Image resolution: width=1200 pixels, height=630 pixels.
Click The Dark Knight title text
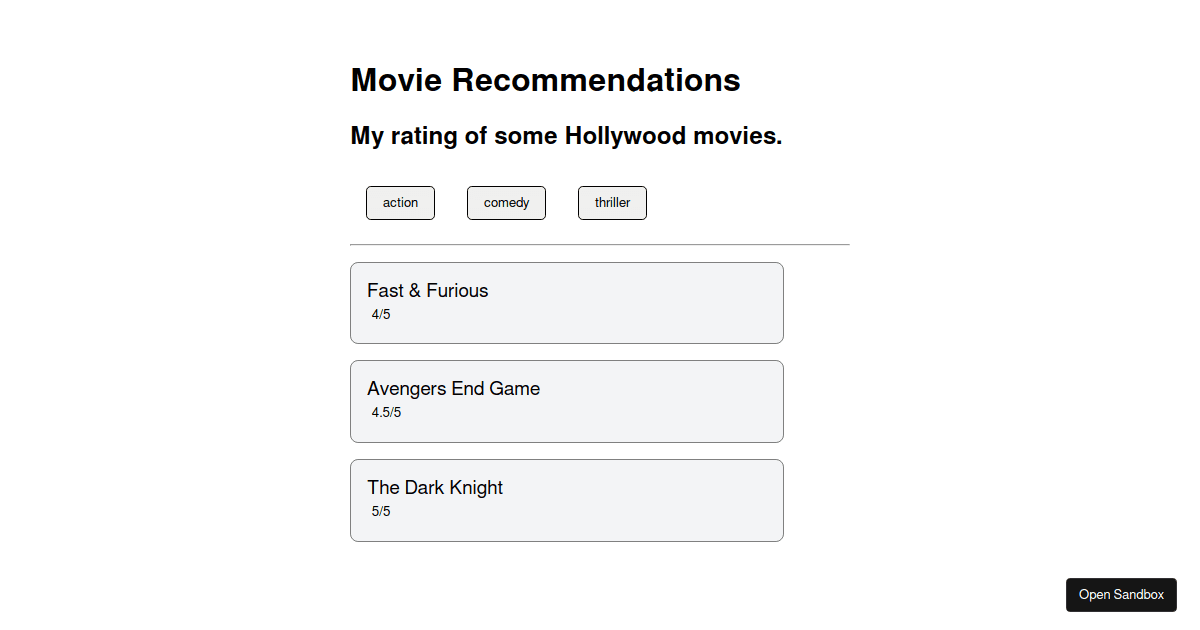pyautogui.click(x=435, y=487)
